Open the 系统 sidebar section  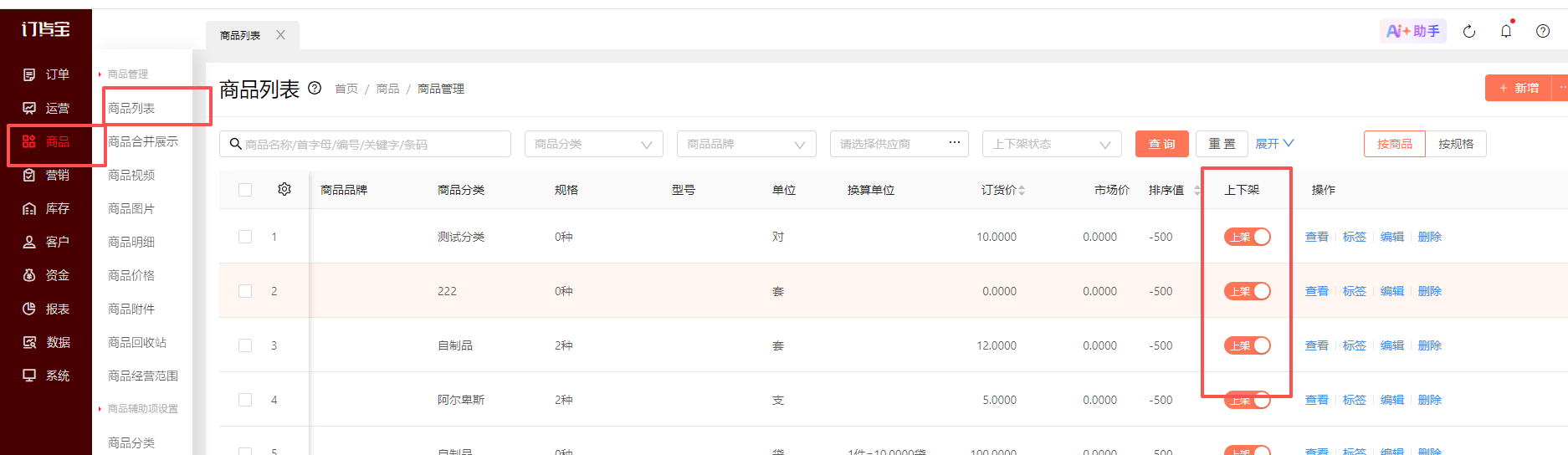pyautogui.click(x=46, y=376)
